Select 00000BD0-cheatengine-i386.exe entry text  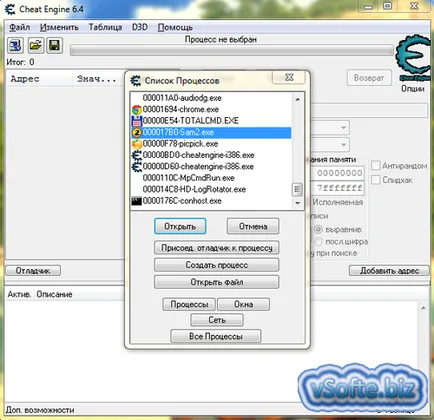point(198,155)
